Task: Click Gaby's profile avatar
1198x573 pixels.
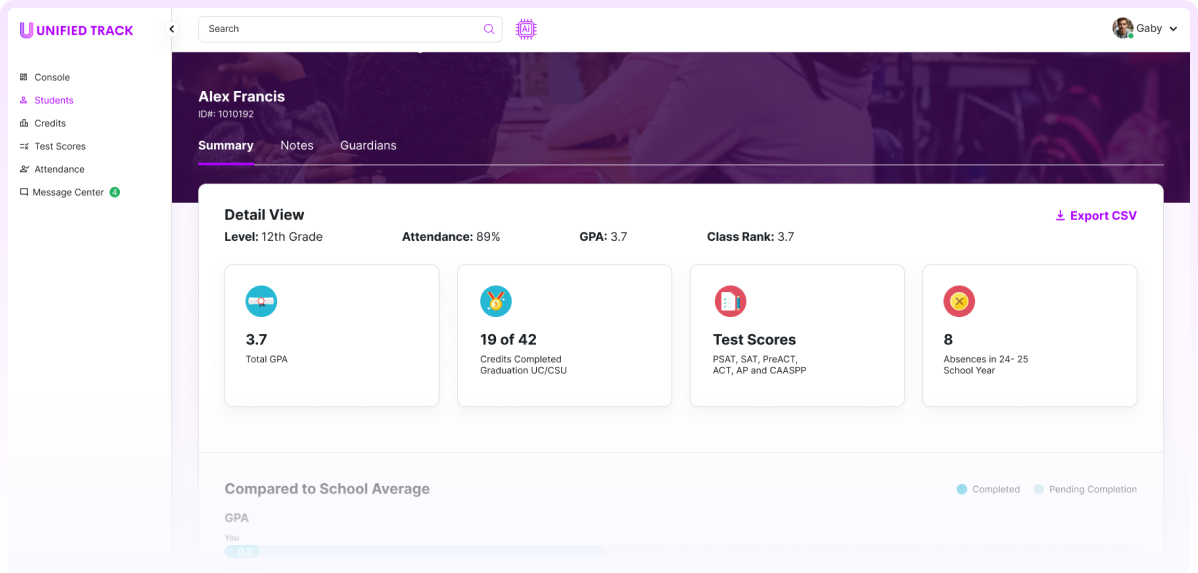Action: point(1122,28)
